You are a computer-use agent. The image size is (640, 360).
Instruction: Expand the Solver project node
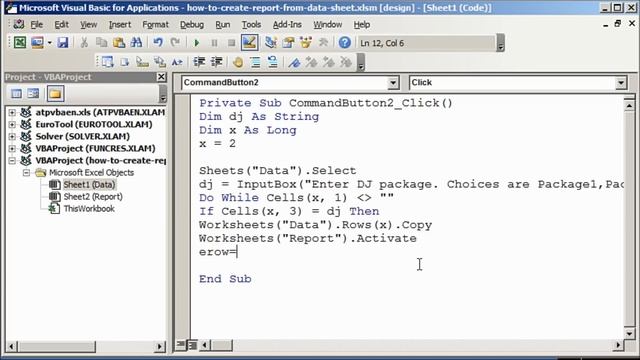pyautogui.click(x=12, y=136)
